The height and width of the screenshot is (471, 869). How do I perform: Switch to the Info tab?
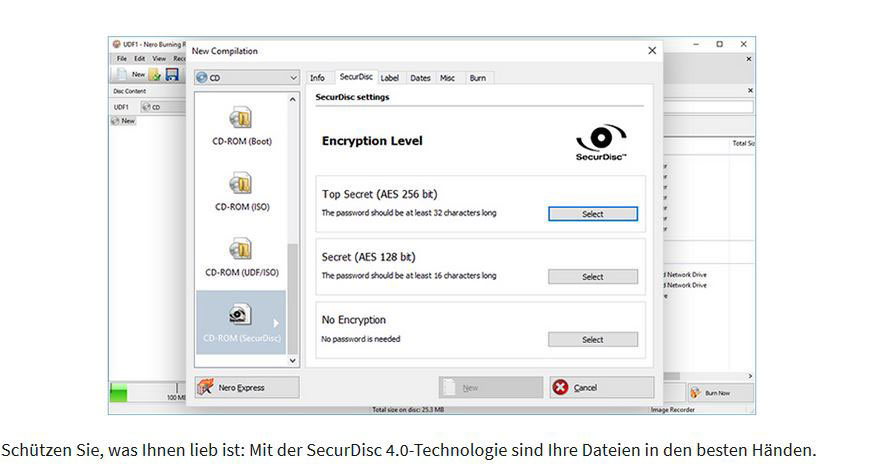click(x=318, y=78)
